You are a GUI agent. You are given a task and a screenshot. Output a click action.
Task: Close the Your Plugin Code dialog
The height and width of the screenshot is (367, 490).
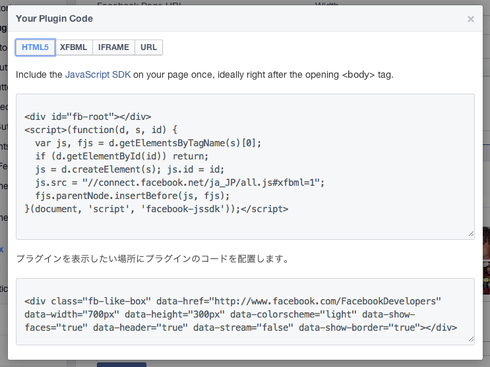coord(470,19)
